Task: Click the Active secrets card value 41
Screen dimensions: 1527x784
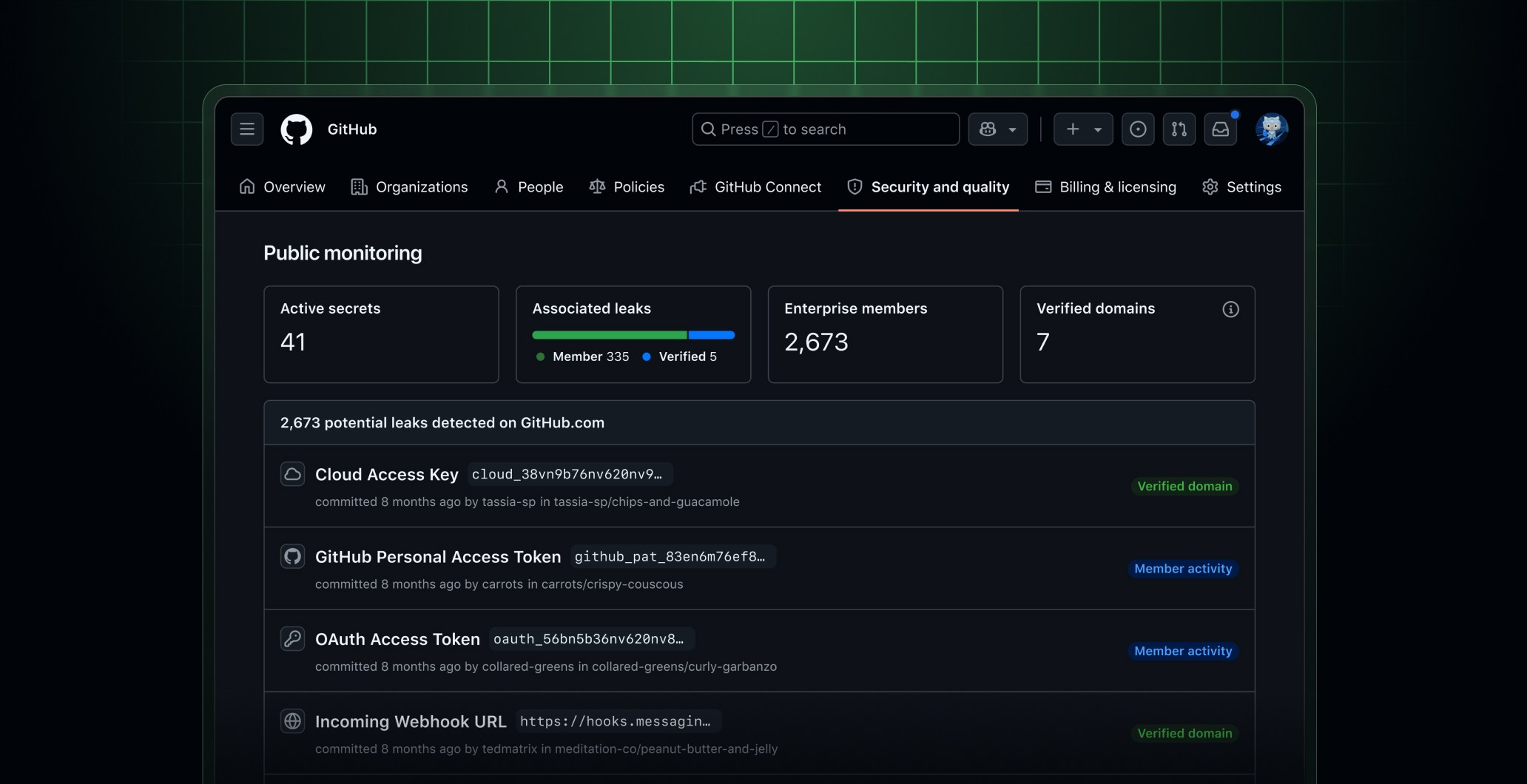Action: click(x=293, y=342)
